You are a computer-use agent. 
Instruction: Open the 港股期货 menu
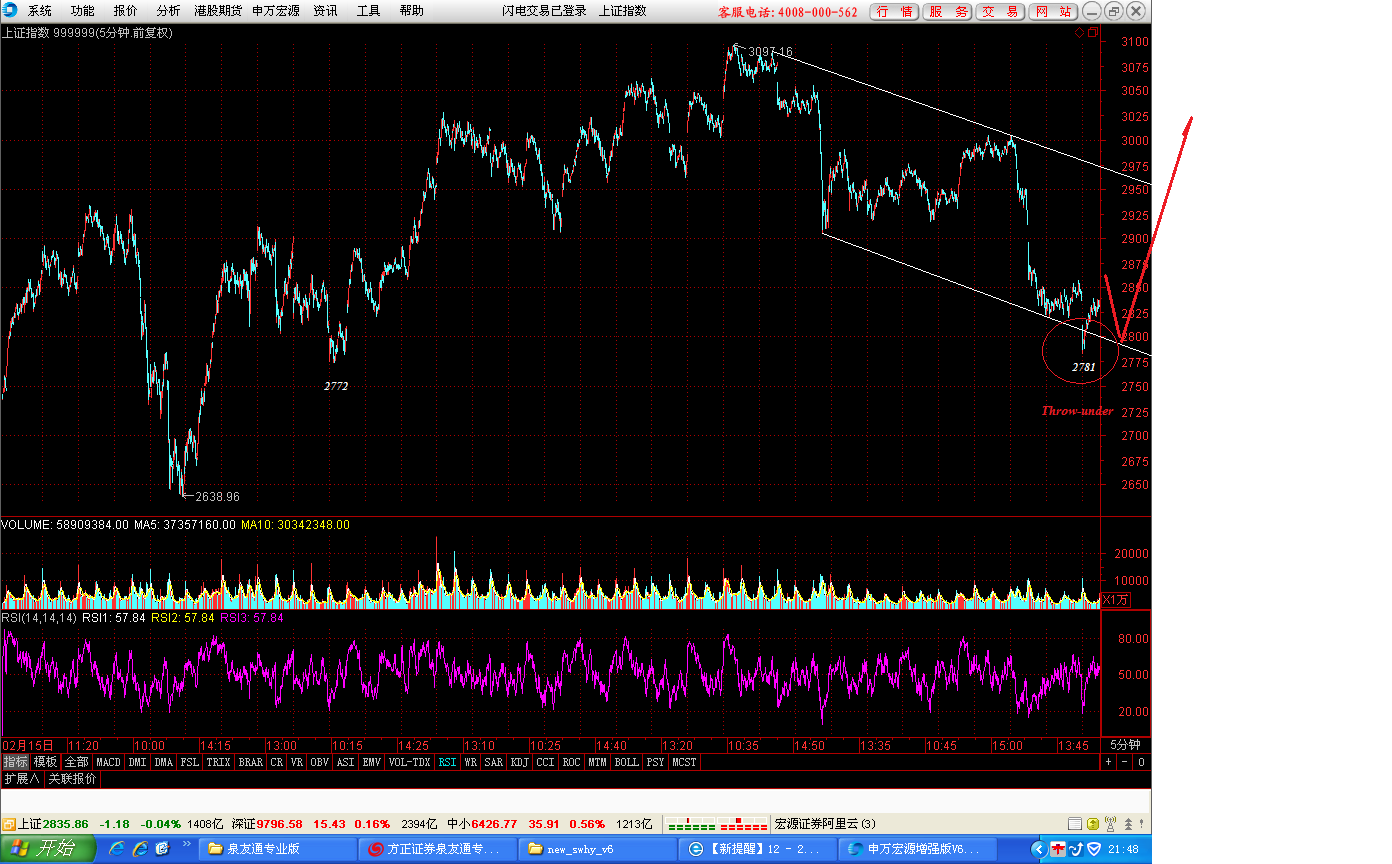tap(219, 11)
